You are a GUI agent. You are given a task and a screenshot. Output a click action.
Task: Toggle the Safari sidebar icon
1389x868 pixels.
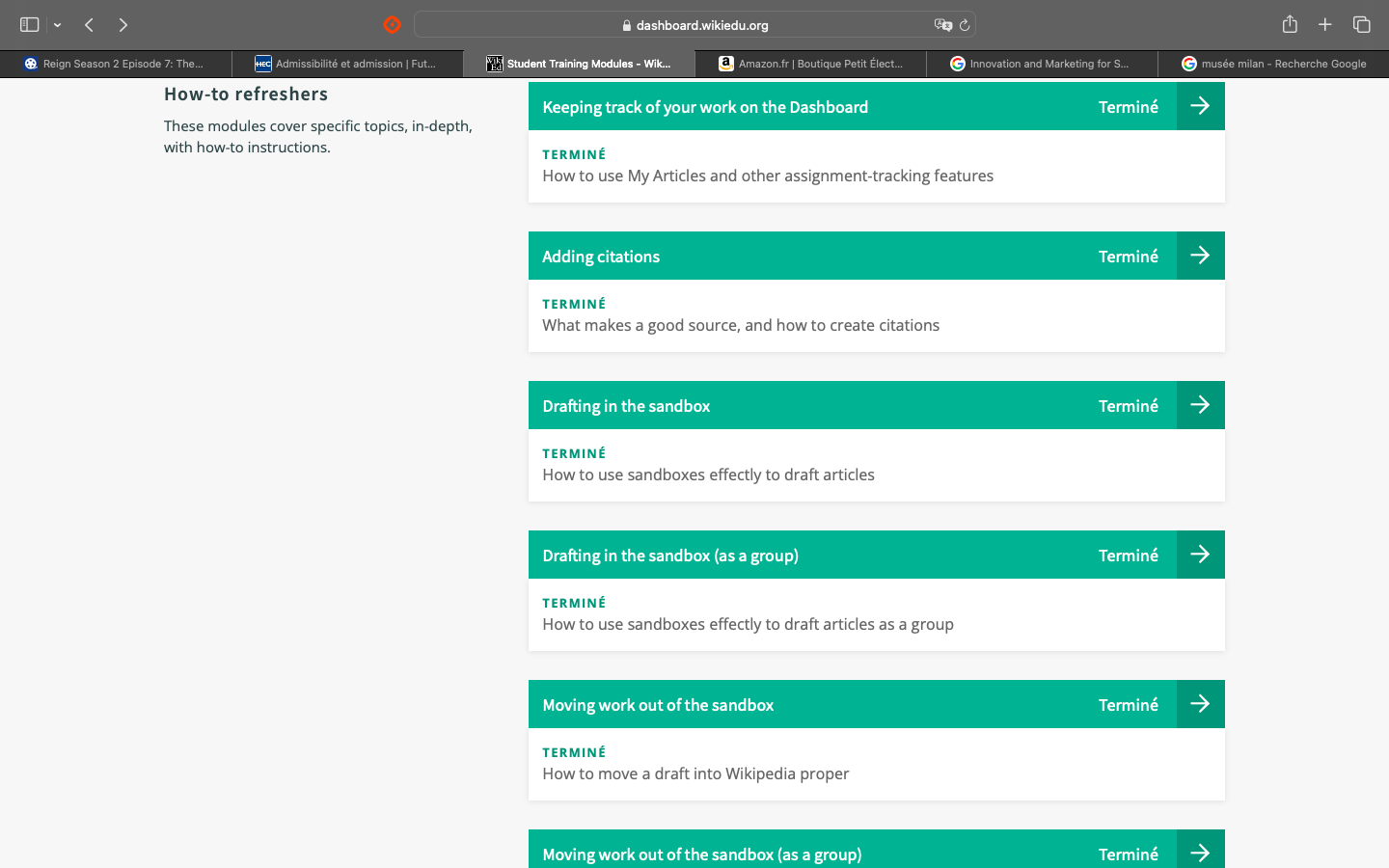(29, 24)
